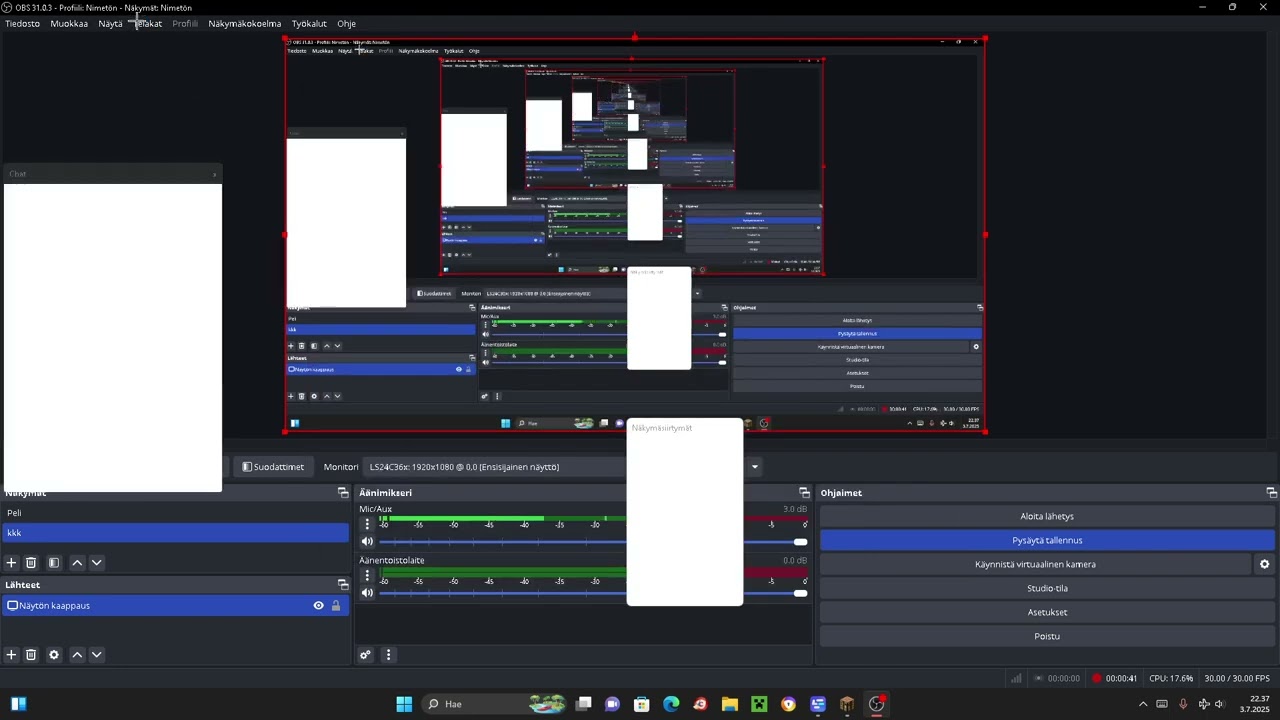Open Äänentoistolaite three-dot options menu
The height and width of the screenshot is (720, 1280).
(x=367, y=575)
